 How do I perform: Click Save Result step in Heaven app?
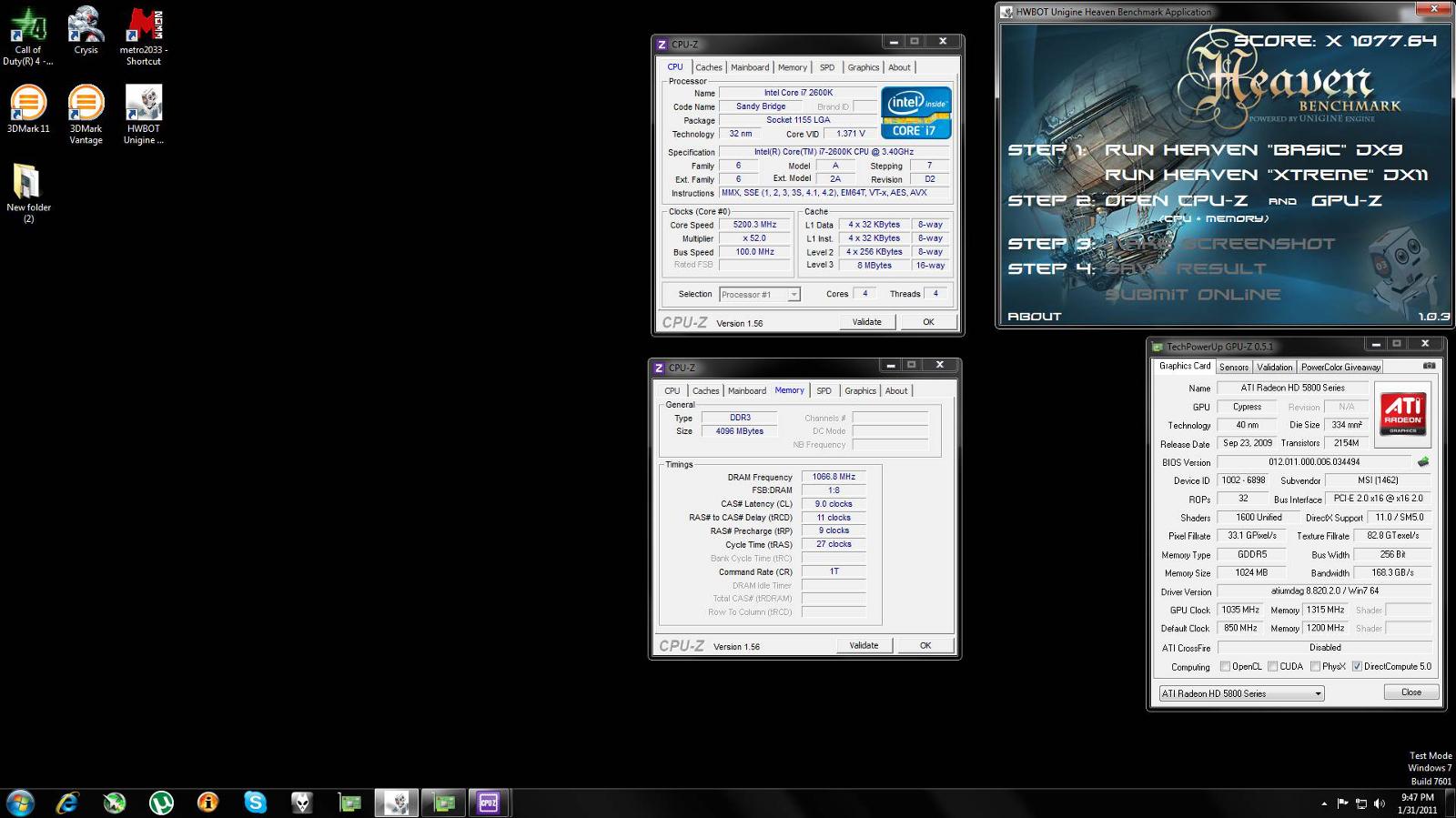(x=1185, y=269)
